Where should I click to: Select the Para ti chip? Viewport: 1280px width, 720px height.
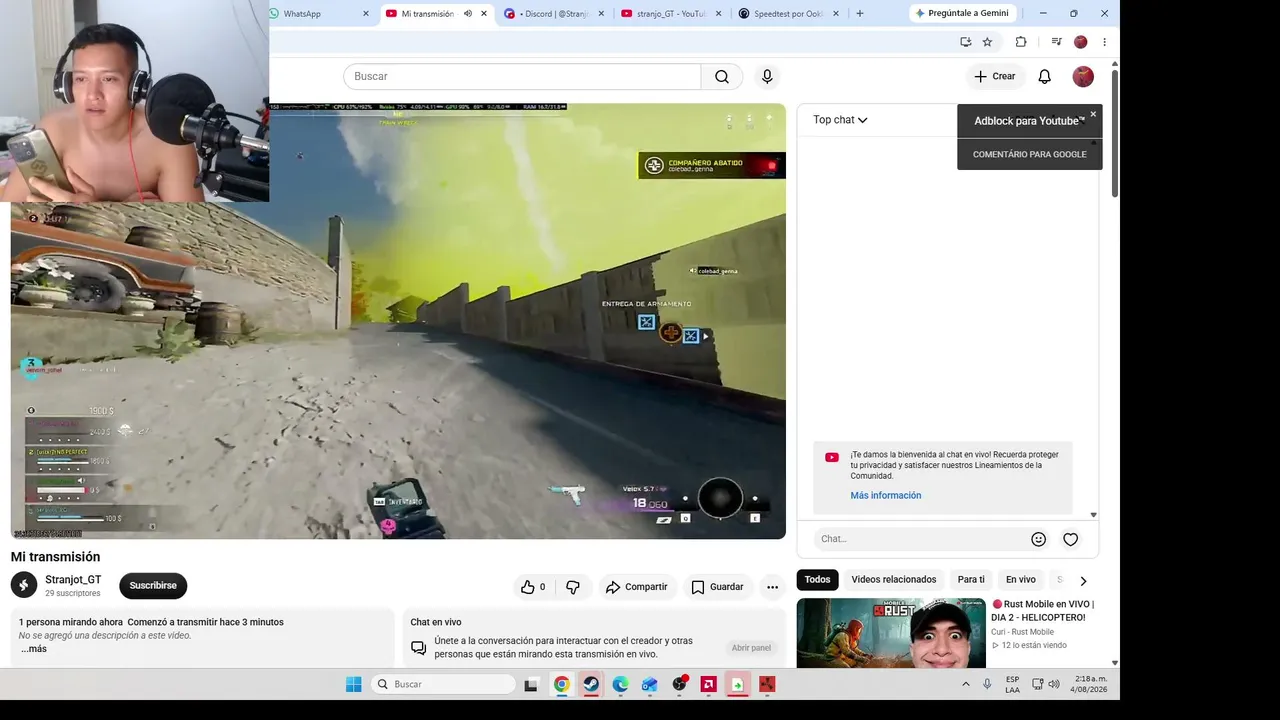(x=971, y=580)
